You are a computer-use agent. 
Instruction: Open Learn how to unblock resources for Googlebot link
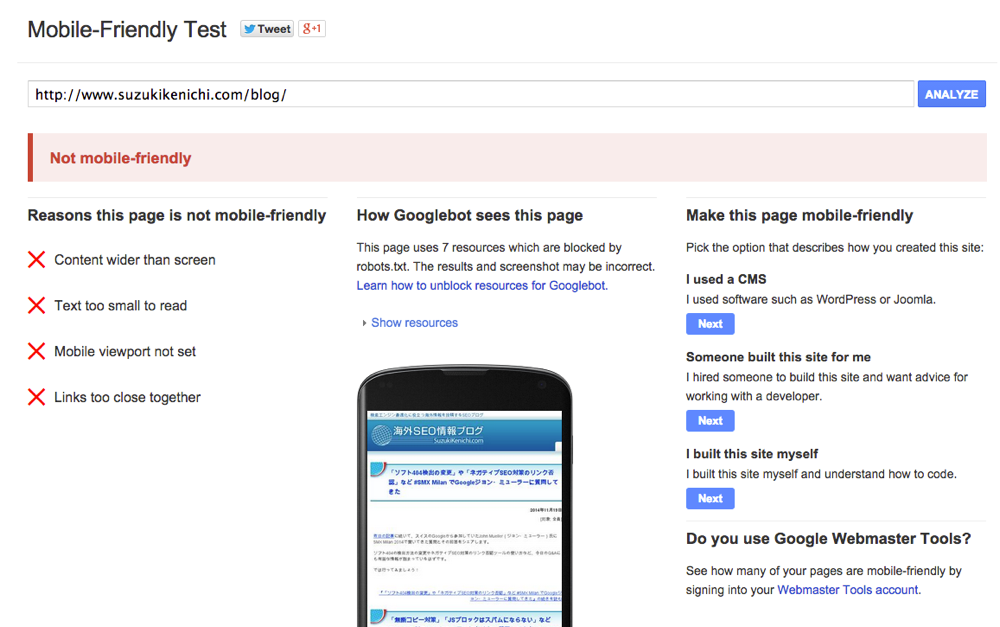pos(482,286)
